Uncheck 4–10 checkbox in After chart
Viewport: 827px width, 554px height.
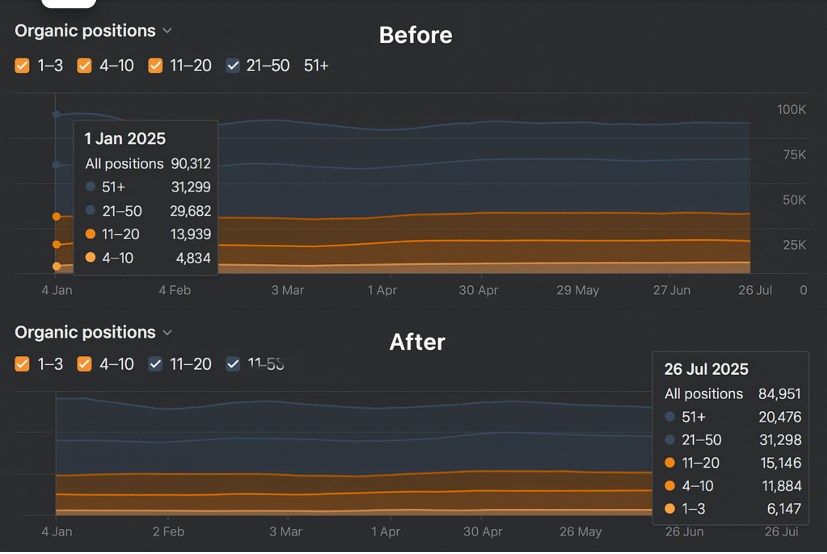coord(84,365)
